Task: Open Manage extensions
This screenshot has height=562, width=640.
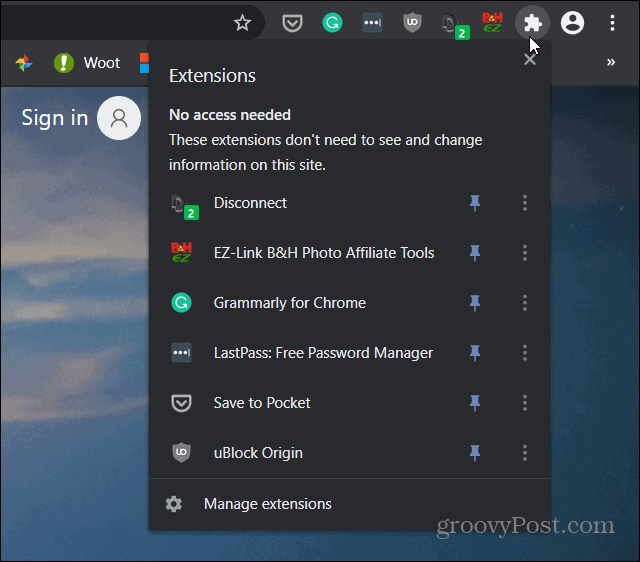Action: coord(349,504)
